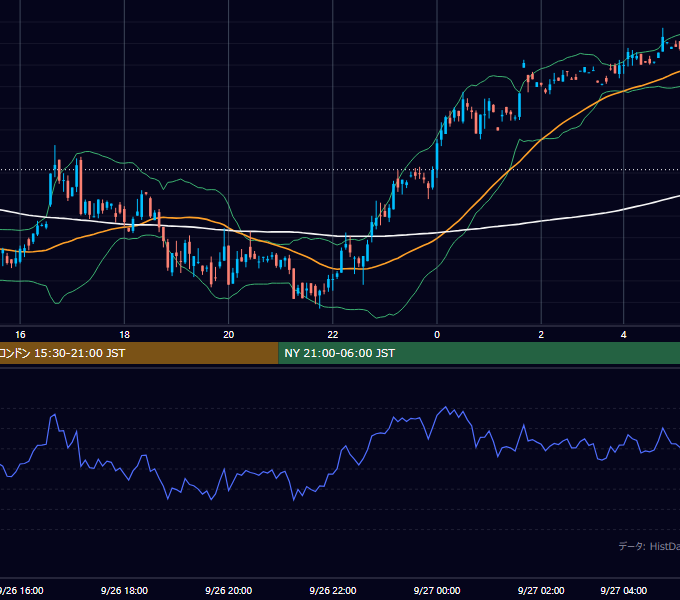Click the 9/26 18:00 date label
This screenshot has height=600, width=680.
tap(124, 590)
